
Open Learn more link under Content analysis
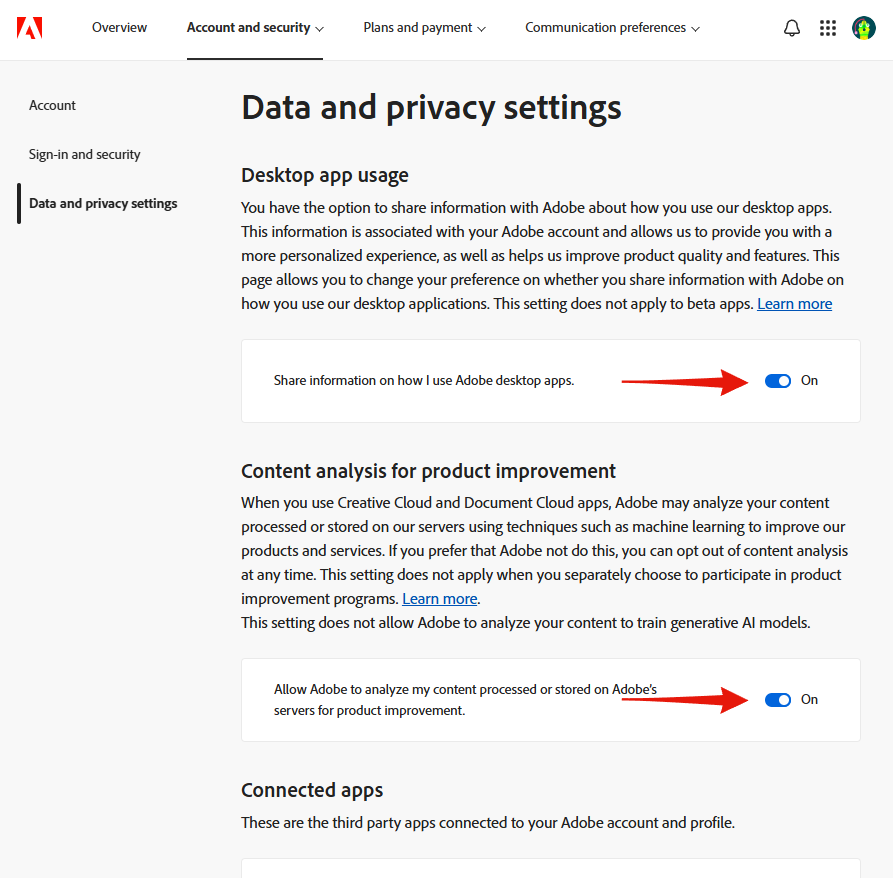(x=440, y=598)
